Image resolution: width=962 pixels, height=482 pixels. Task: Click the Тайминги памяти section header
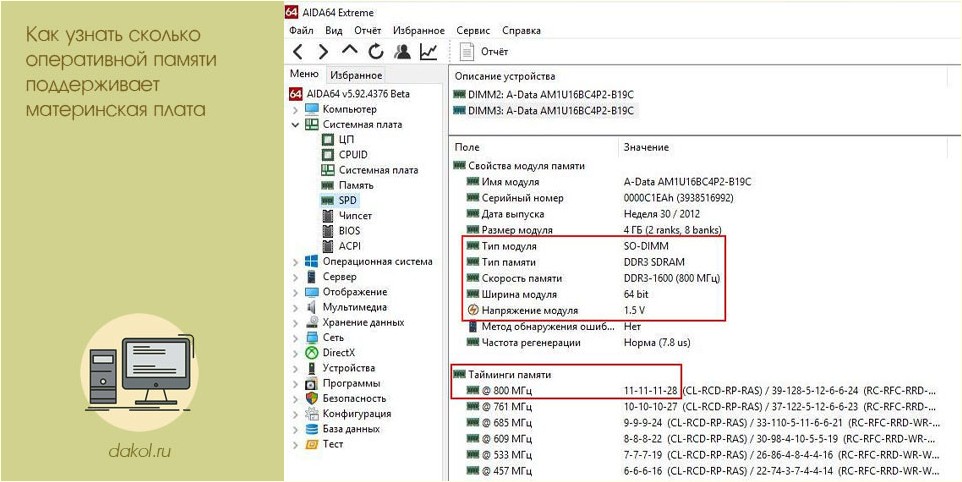[502, 374]
